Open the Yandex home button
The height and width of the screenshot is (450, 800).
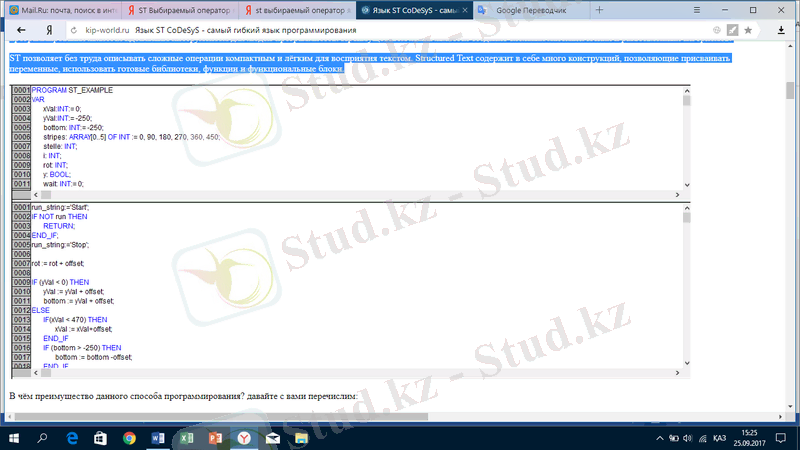click(x=49, y=30)
